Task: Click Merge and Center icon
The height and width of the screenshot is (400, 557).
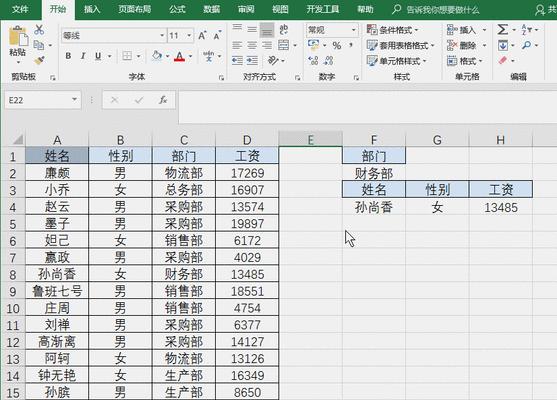Action: click(283, 45)
